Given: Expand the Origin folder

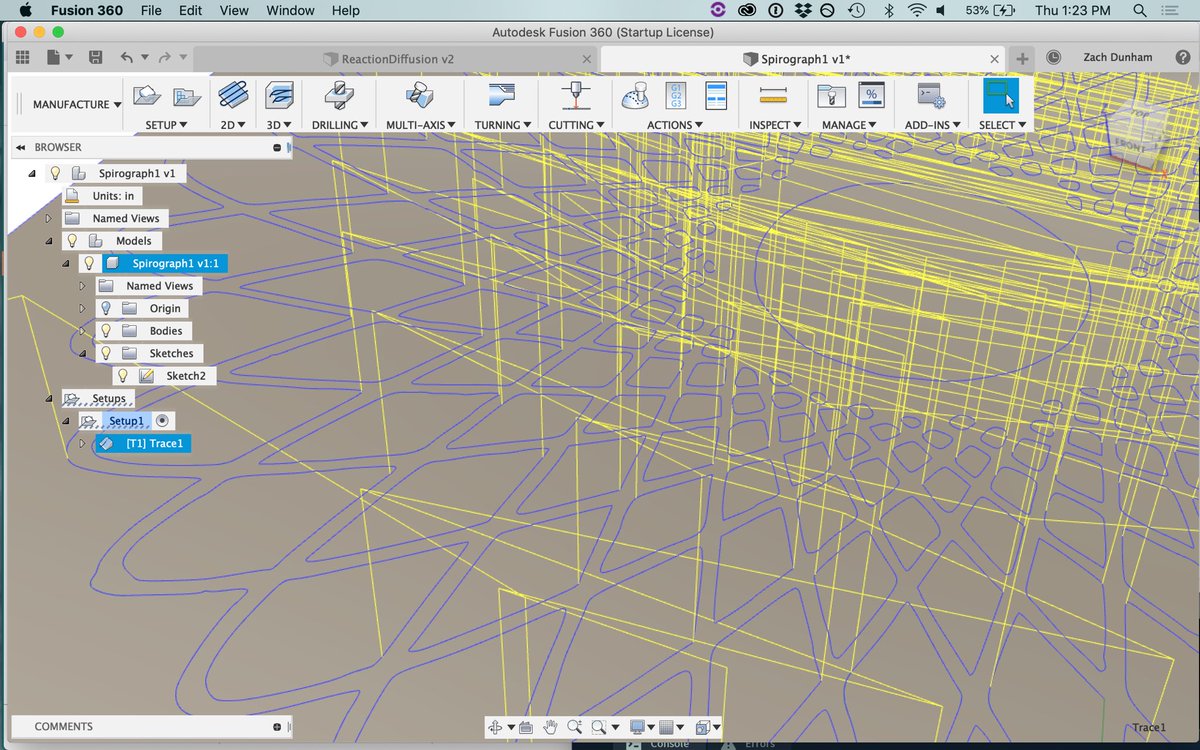Looking at the screenshot, I should [82, 308].
